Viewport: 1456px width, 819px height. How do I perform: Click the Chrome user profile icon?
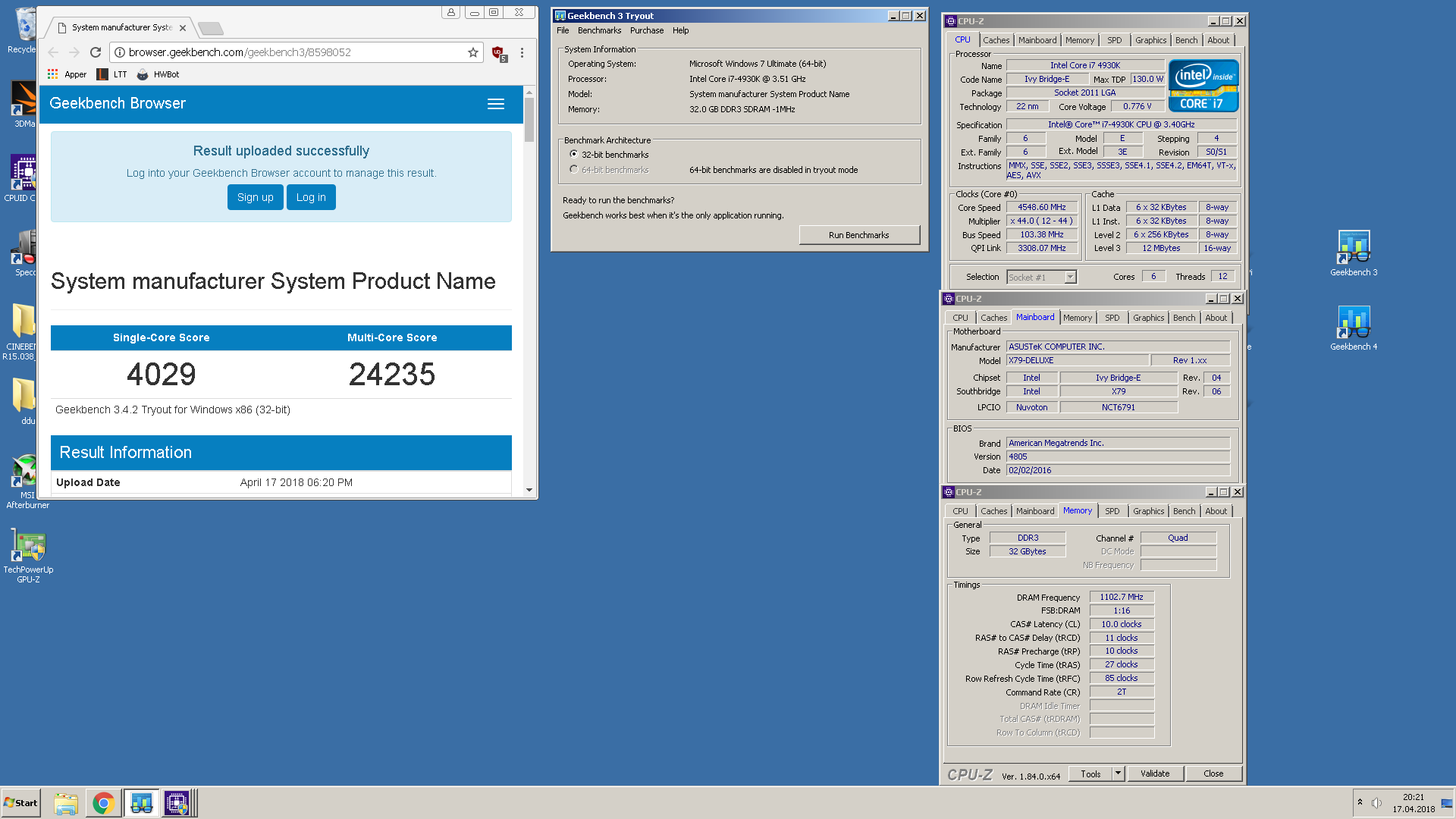click(x=451, y=12)
